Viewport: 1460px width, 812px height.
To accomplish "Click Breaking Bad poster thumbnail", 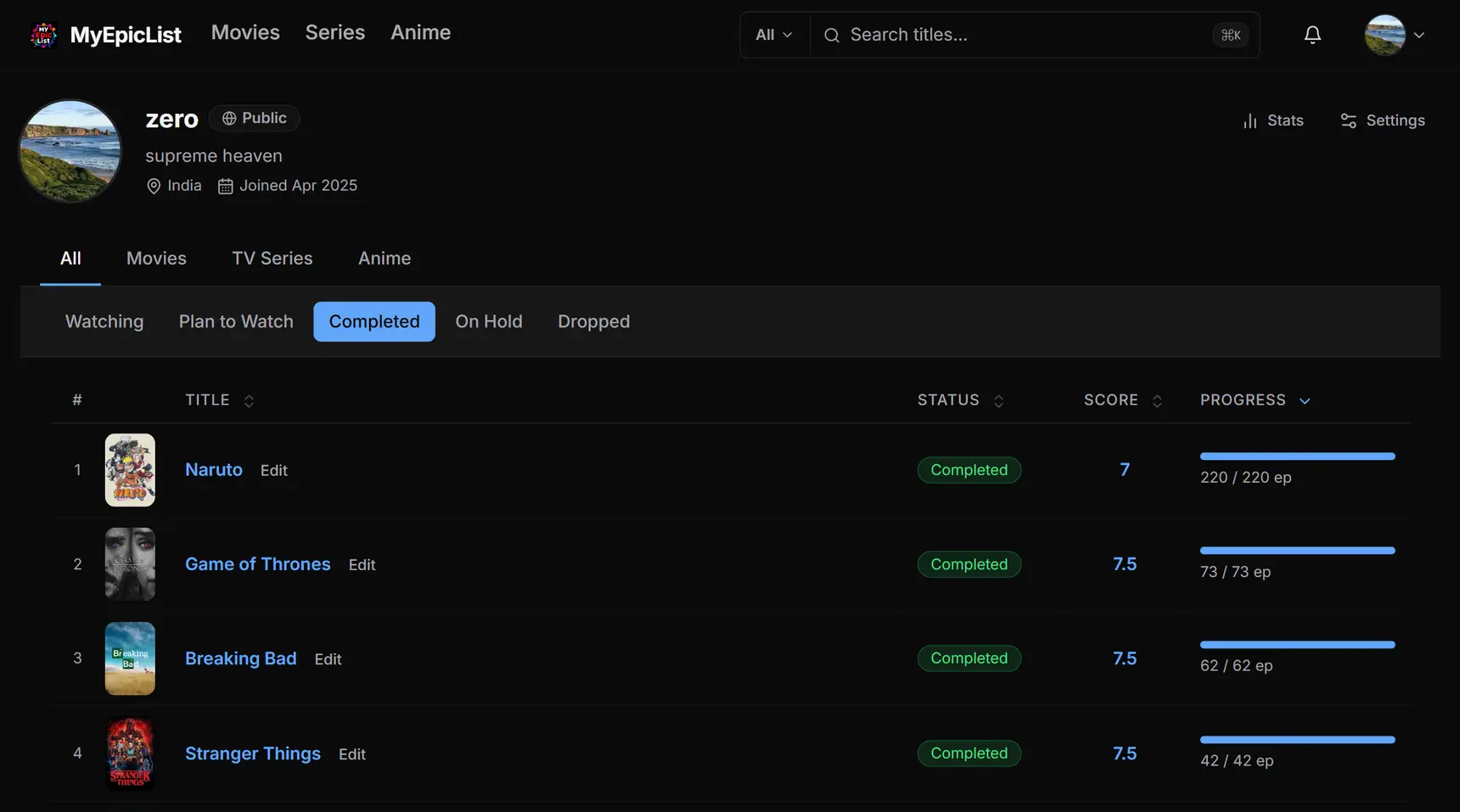I will tap(130, 658).
